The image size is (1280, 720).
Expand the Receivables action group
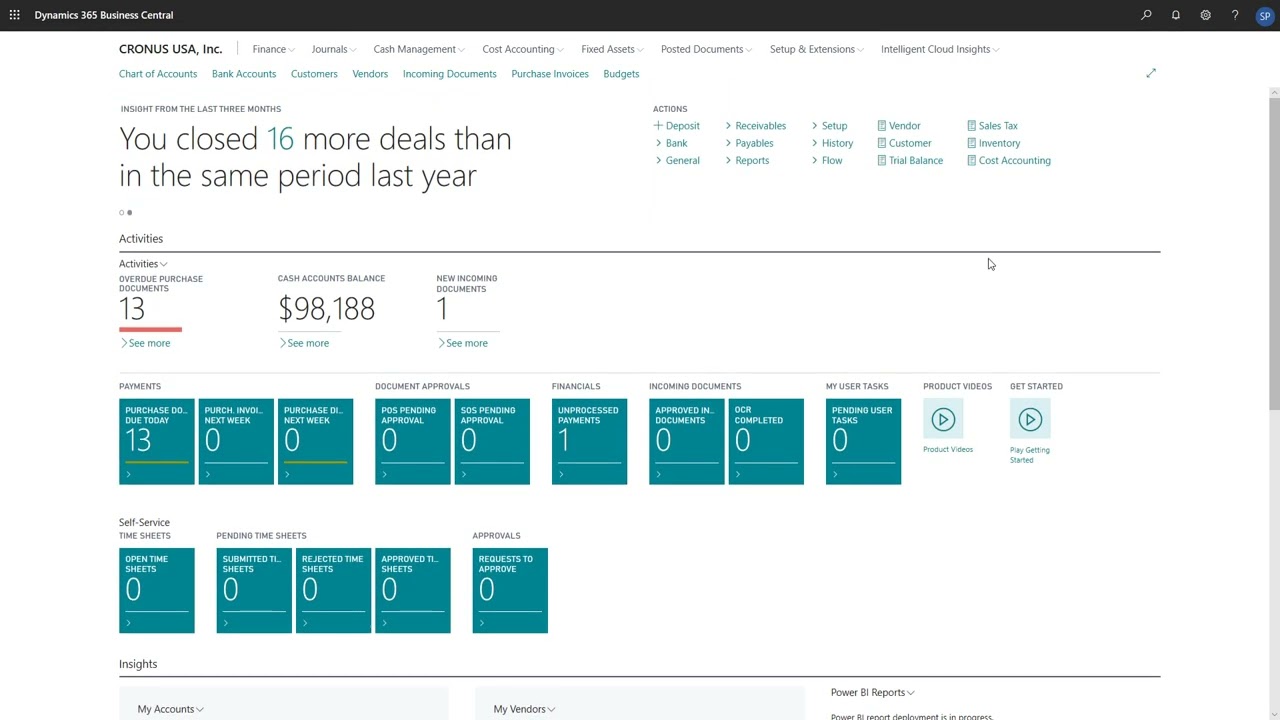click(756, 126)
